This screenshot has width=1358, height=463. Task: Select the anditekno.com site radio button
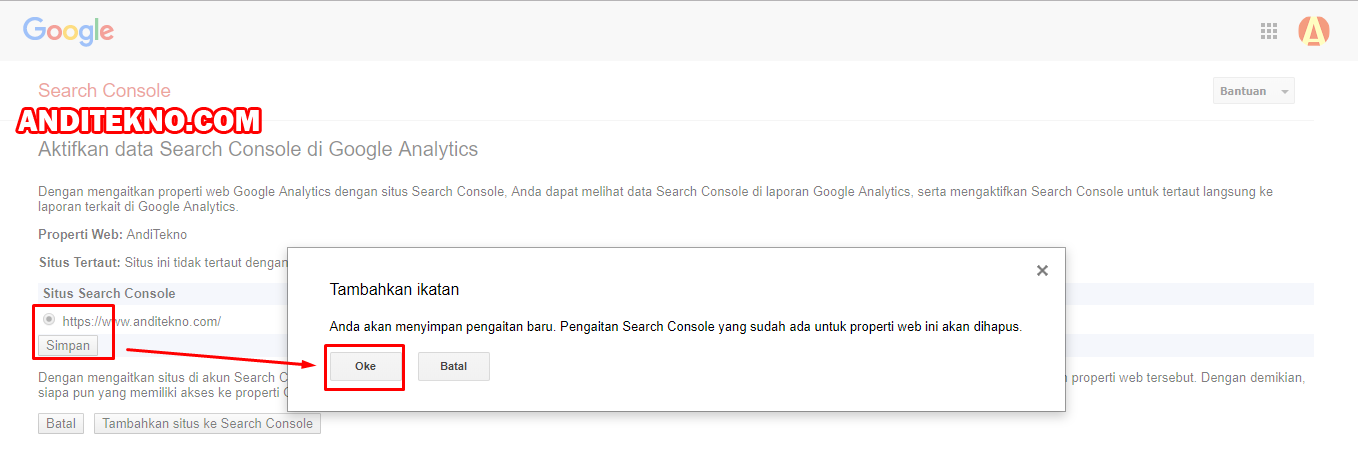(x=49, y=320)
